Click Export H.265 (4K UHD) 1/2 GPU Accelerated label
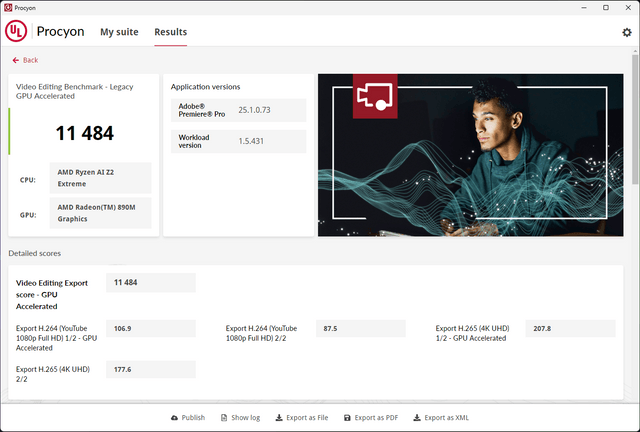The width and height of the screenshot is (640, 432). pyautogui.click(x=472, y=333)
